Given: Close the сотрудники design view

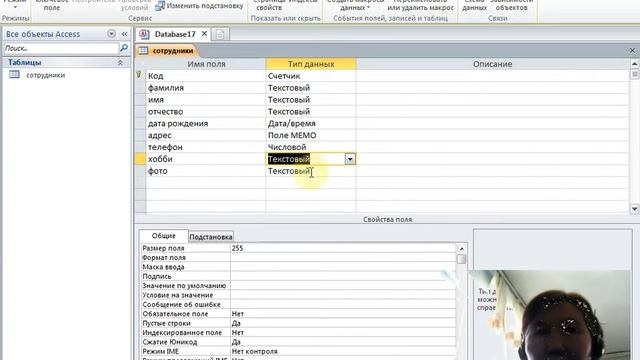Looking at the screenshot, I should [632, 50].
